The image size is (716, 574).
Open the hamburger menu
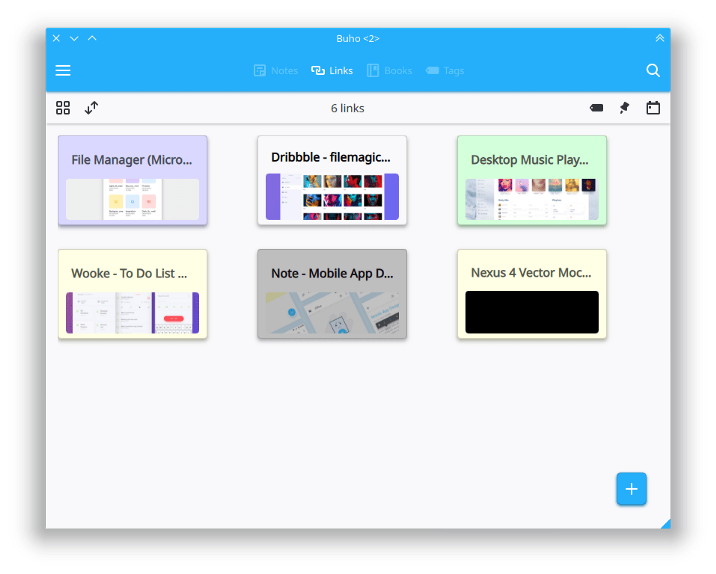pyautogui.click(x=63, y=70)
